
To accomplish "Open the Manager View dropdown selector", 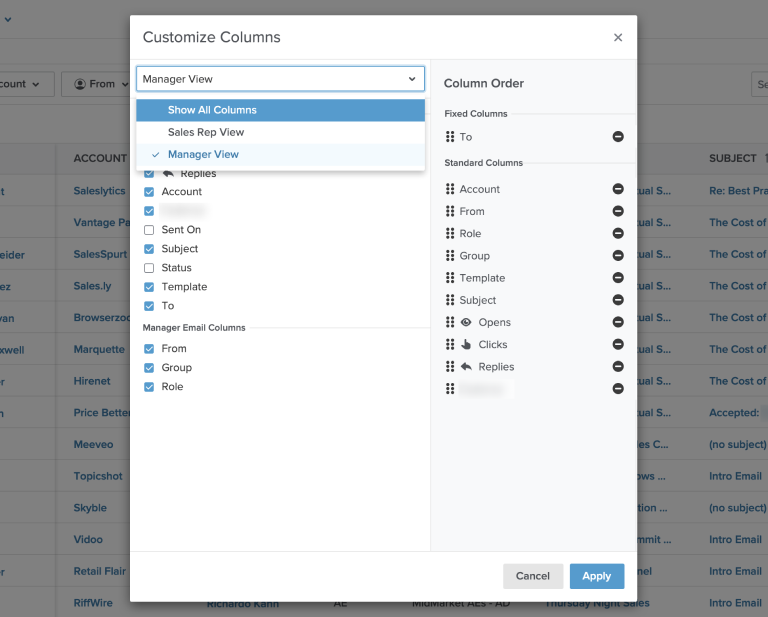I will point(280,79).
